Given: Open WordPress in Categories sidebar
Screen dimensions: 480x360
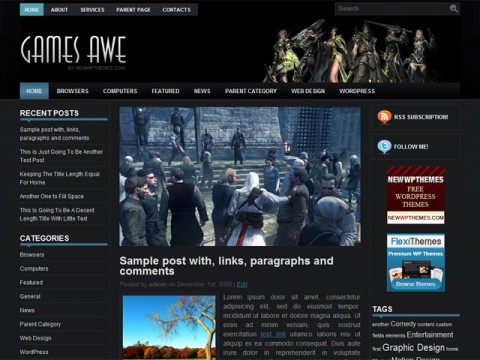Looking at the screenshot, I should tap(34, 352).
